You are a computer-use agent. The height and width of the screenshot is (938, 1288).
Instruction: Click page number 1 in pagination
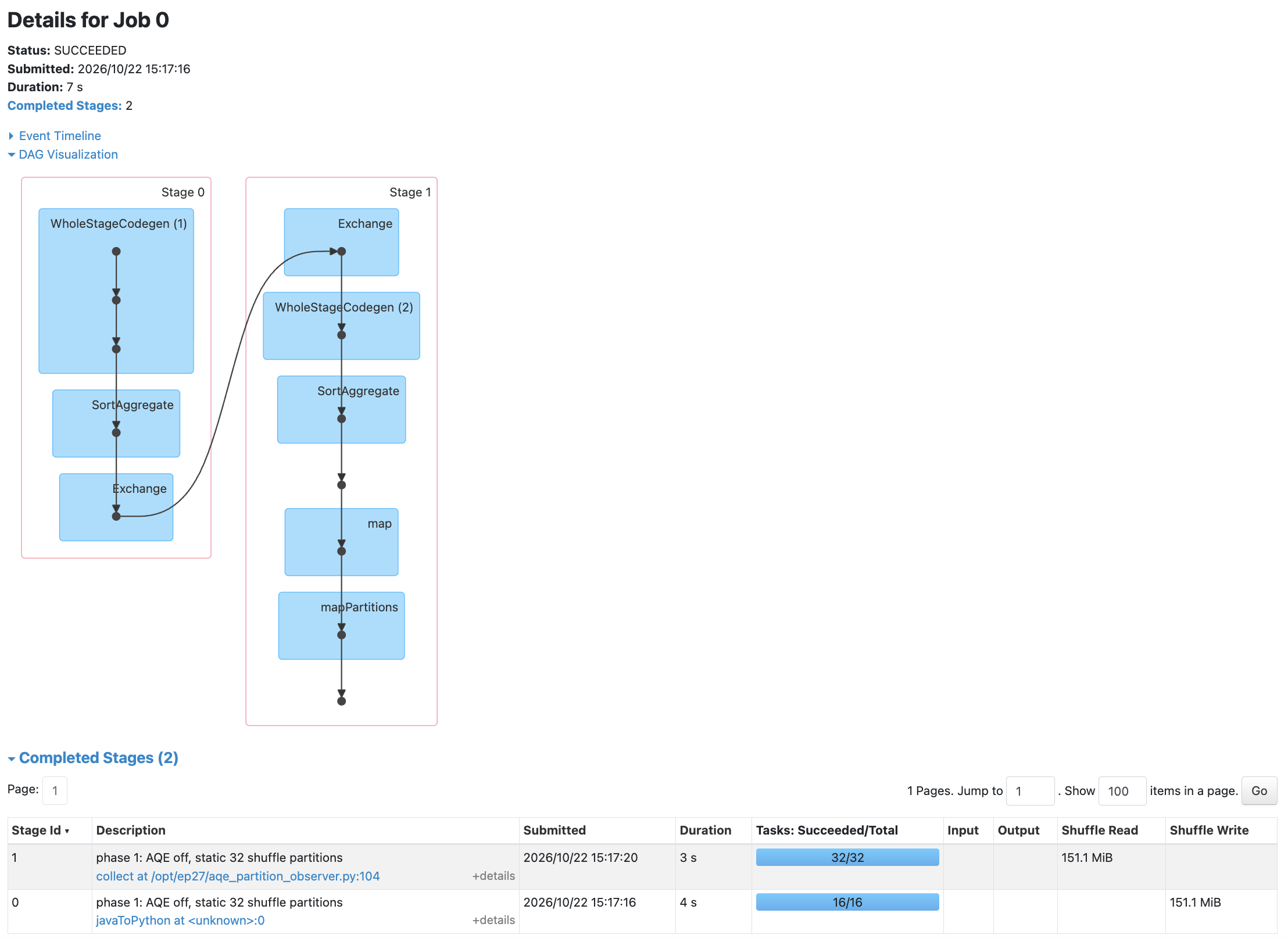55,790
